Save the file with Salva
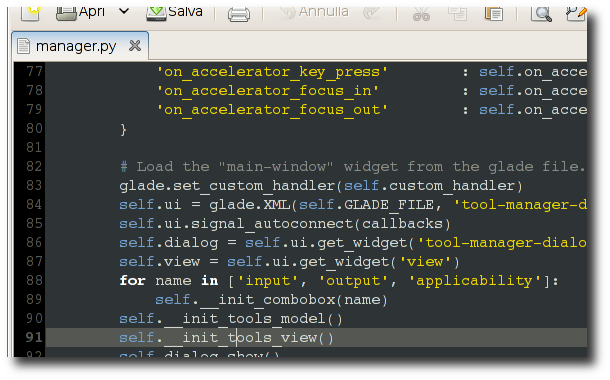This screenshot has height=380, width=610. pos(174,12)
